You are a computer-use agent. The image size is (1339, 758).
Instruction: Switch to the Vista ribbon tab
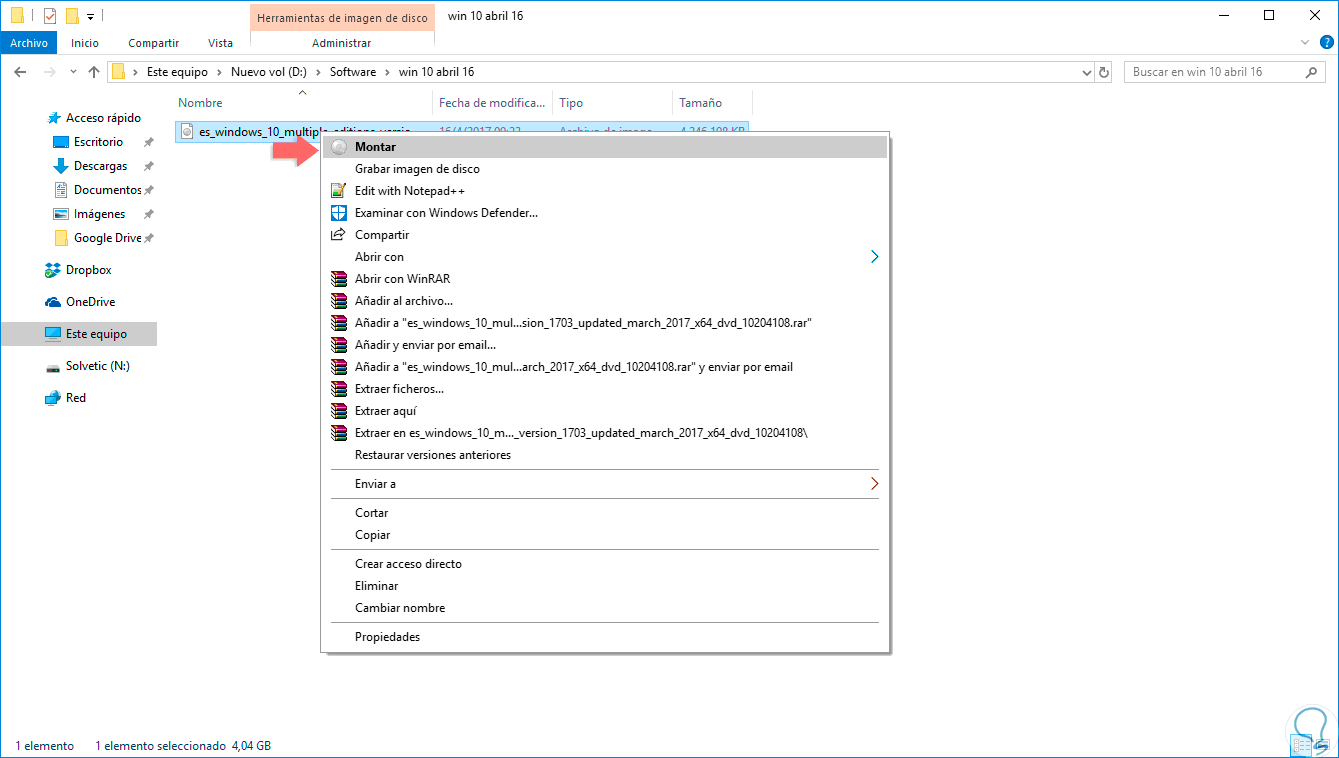click(x=220, y=43)
